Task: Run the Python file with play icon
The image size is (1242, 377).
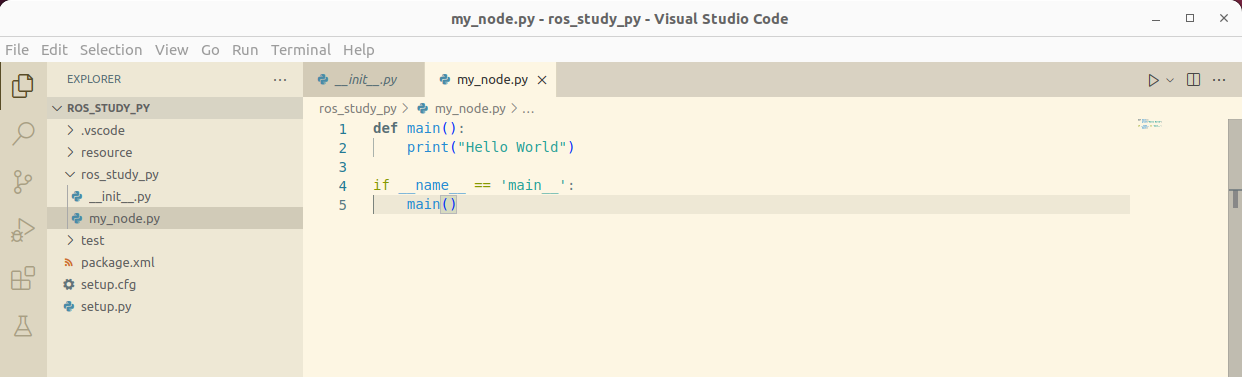Action: [x=1153, y=80]
